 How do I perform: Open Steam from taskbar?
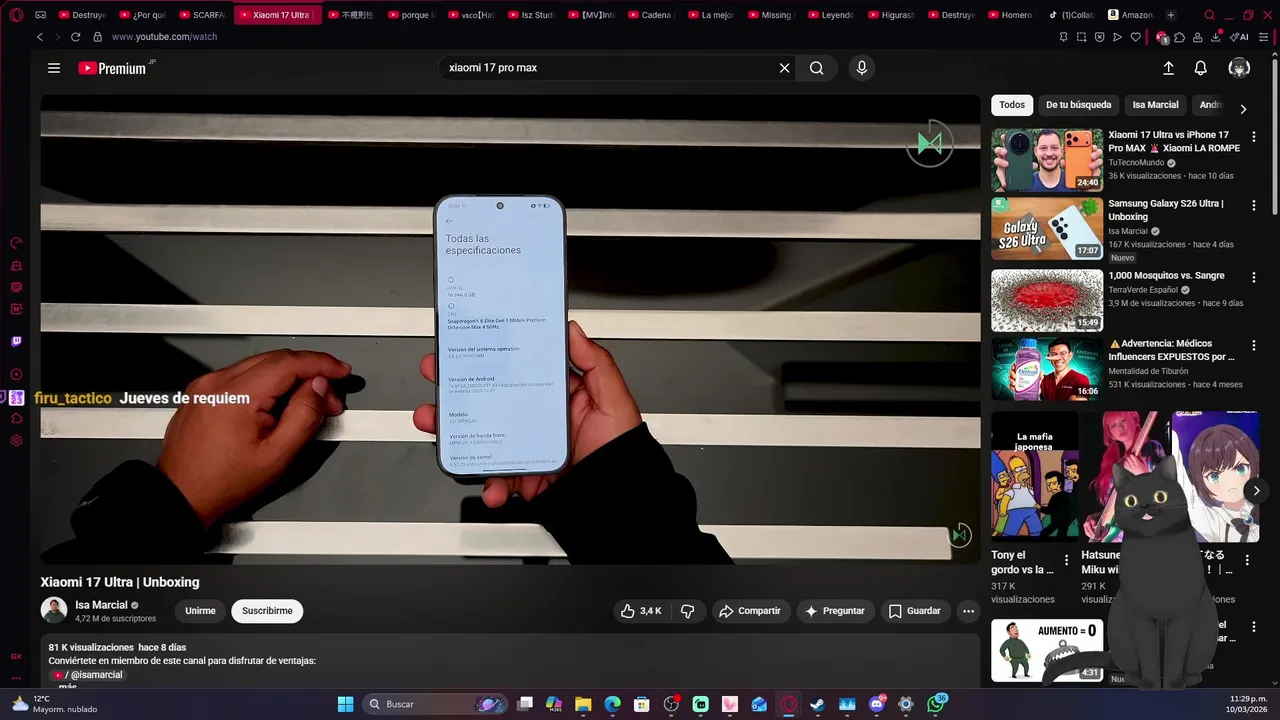(x=818, y=704)
